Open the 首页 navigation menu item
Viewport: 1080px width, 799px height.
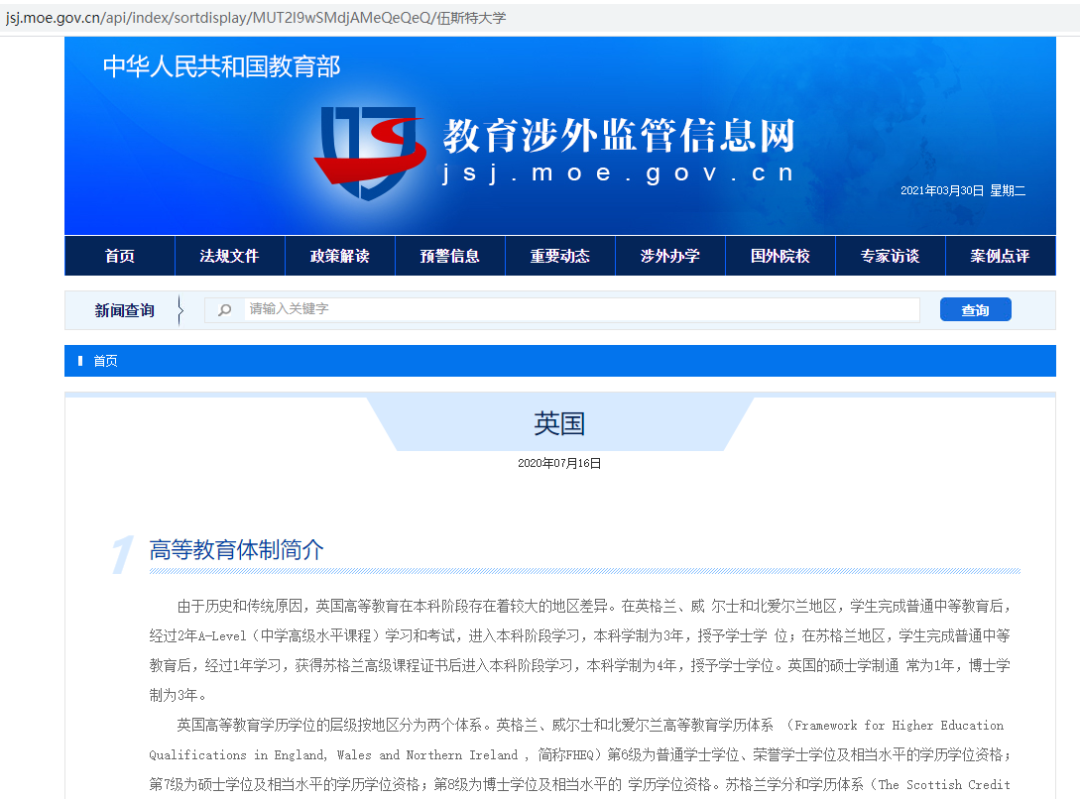120,256
